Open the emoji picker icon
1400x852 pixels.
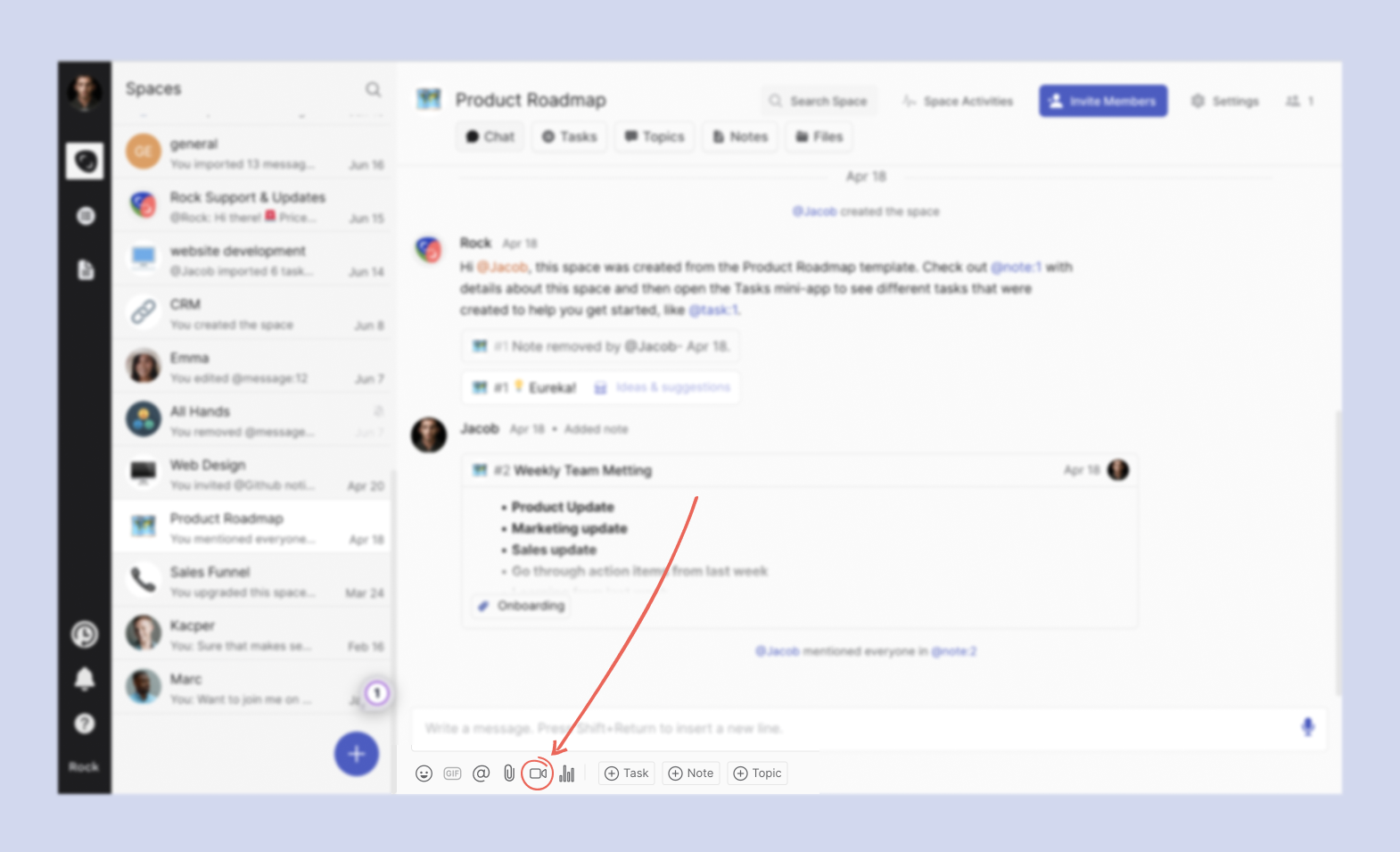424,773
